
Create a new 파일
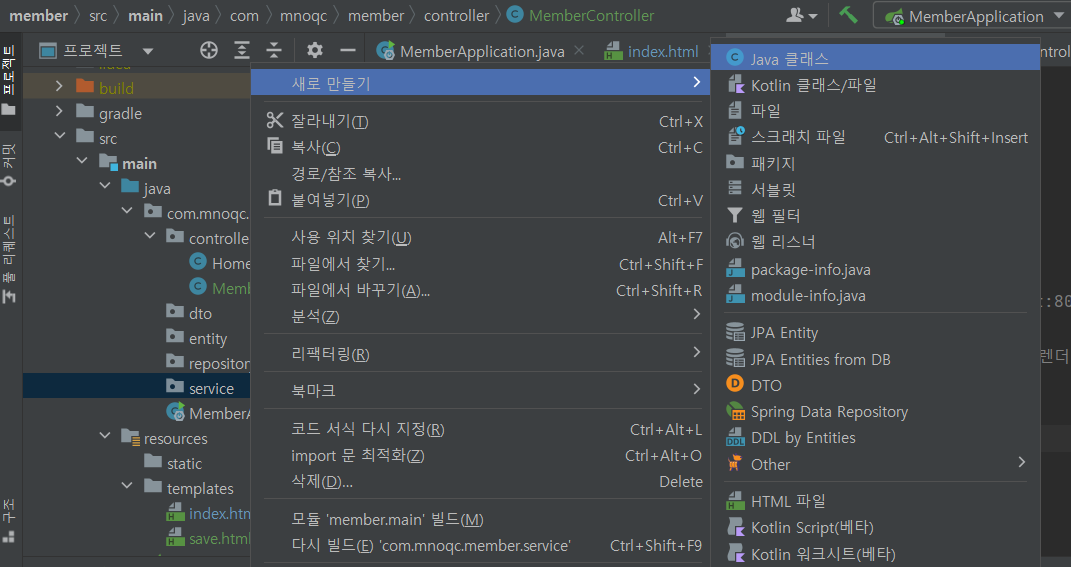pos(876,111)
